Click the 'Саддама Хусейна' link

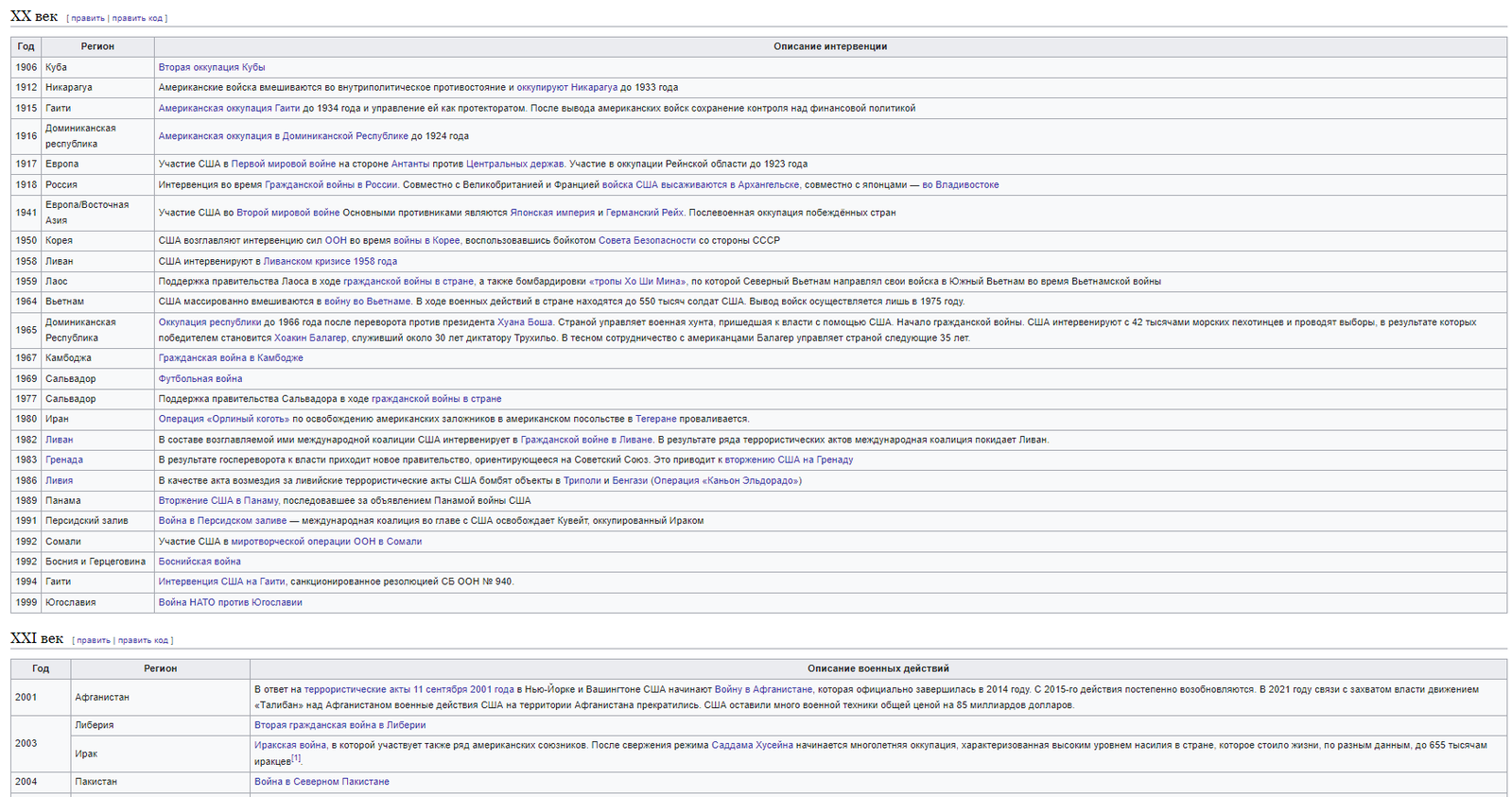click(x=753, y=745)
